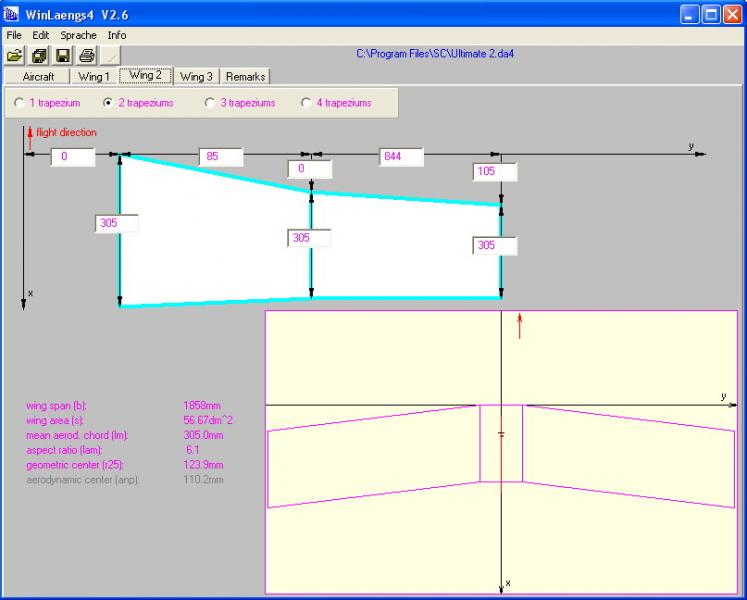Pick the 4 trapeziums radio button
Screen dimensions: 747x600
click(306, 103)
